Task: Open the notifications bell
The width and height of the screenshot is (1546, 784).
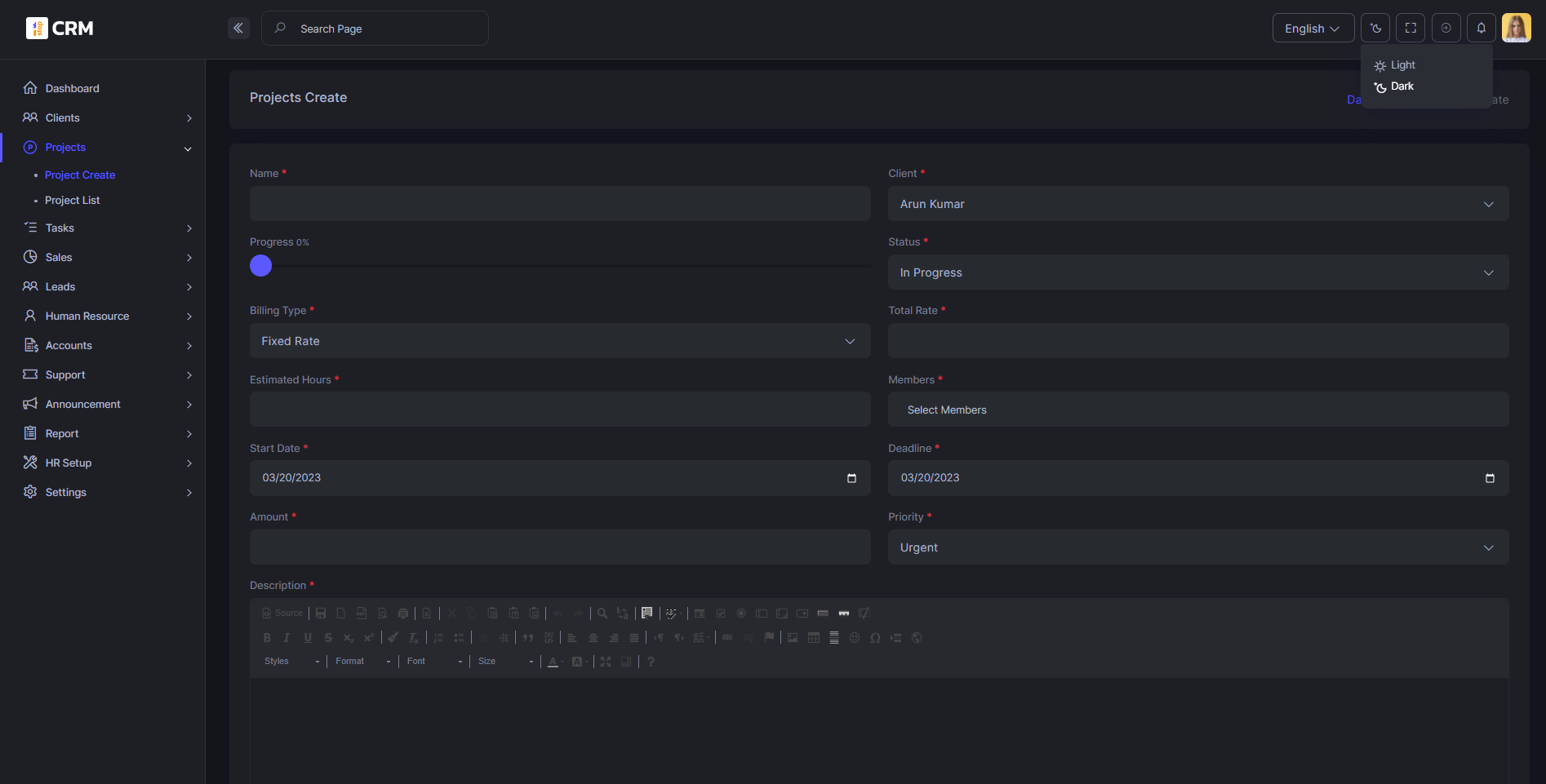Action: click(1481, 29)
